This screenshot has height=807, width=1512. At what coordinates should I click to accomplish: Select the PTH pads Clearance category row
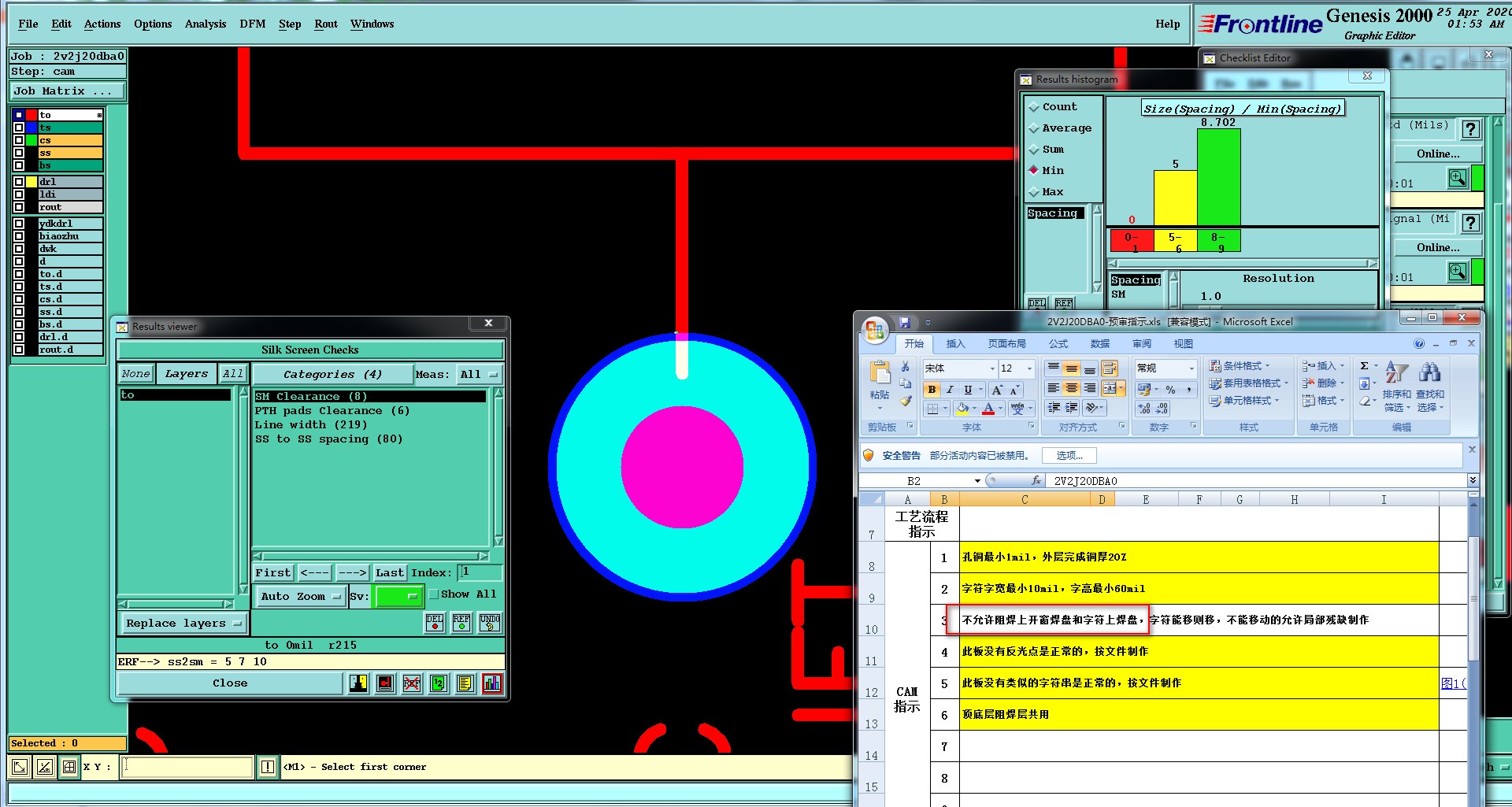point(369,411)
